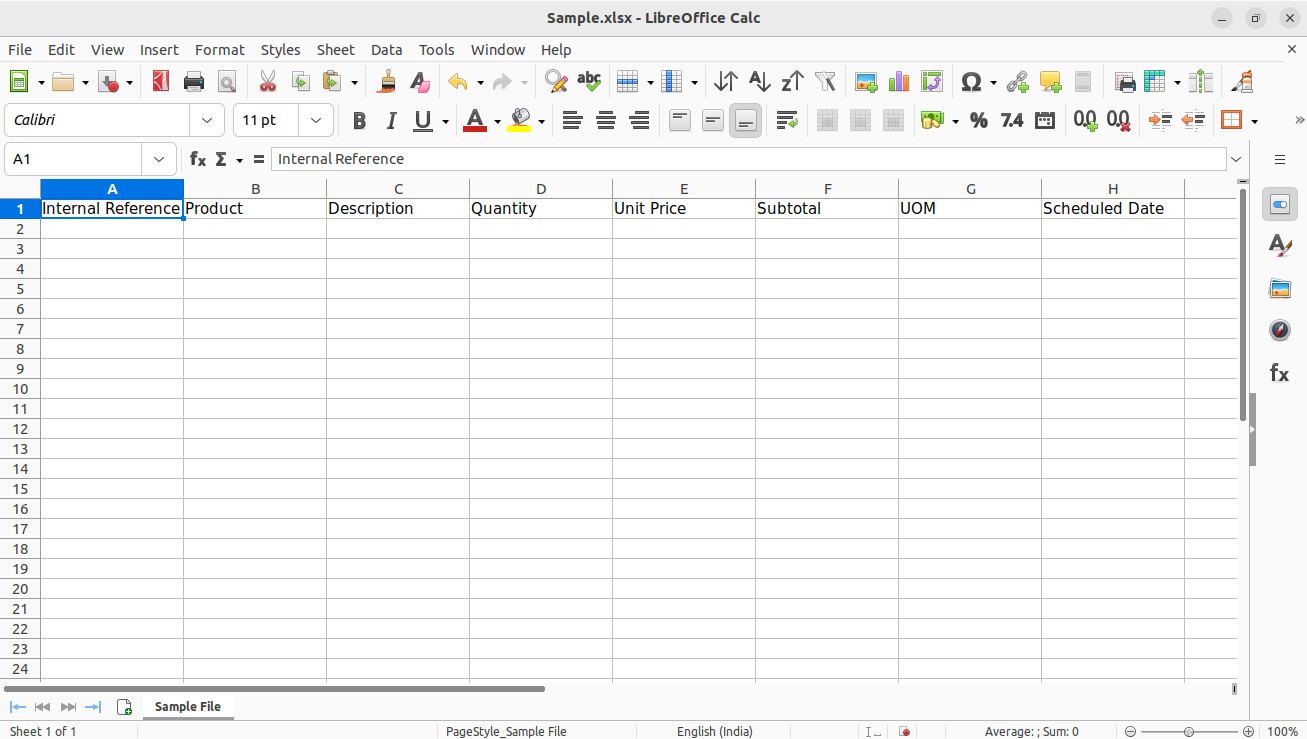Sort descending
Screen dimensions: 1307x739
792,82
